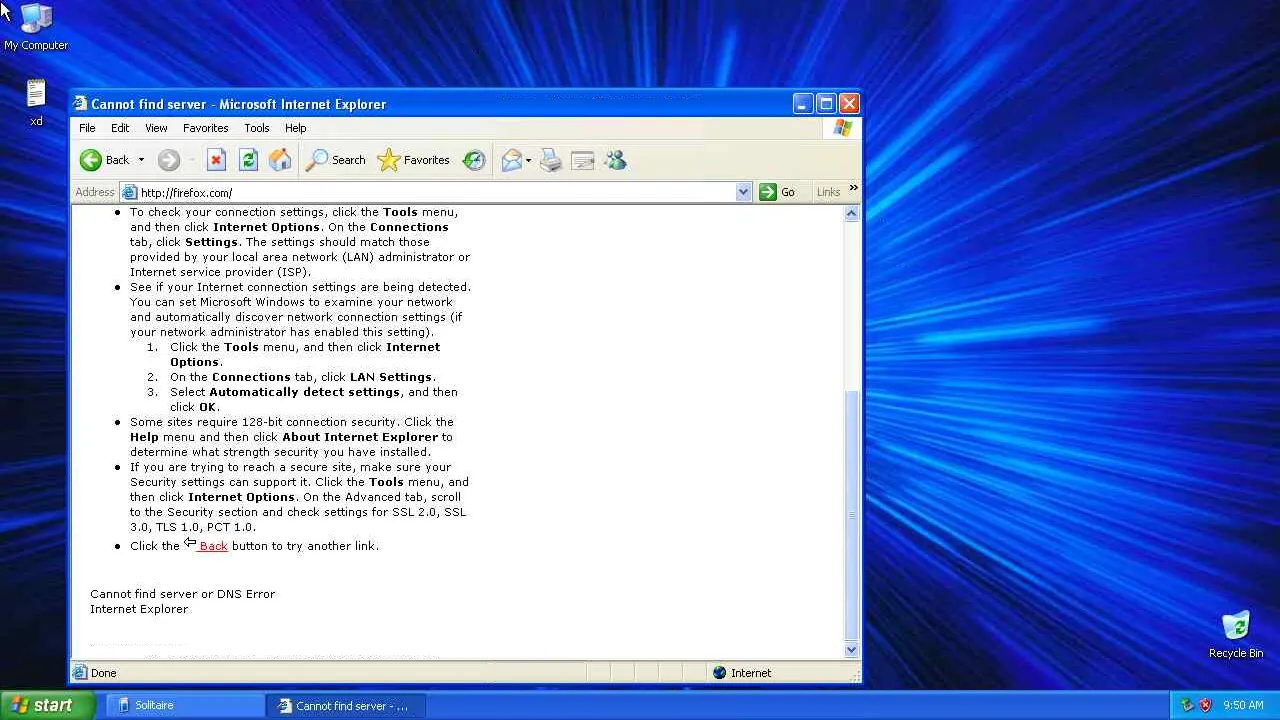Refresh the page using the toolbar icon
Screen dimensions: 1280x720
coord(248,160)
